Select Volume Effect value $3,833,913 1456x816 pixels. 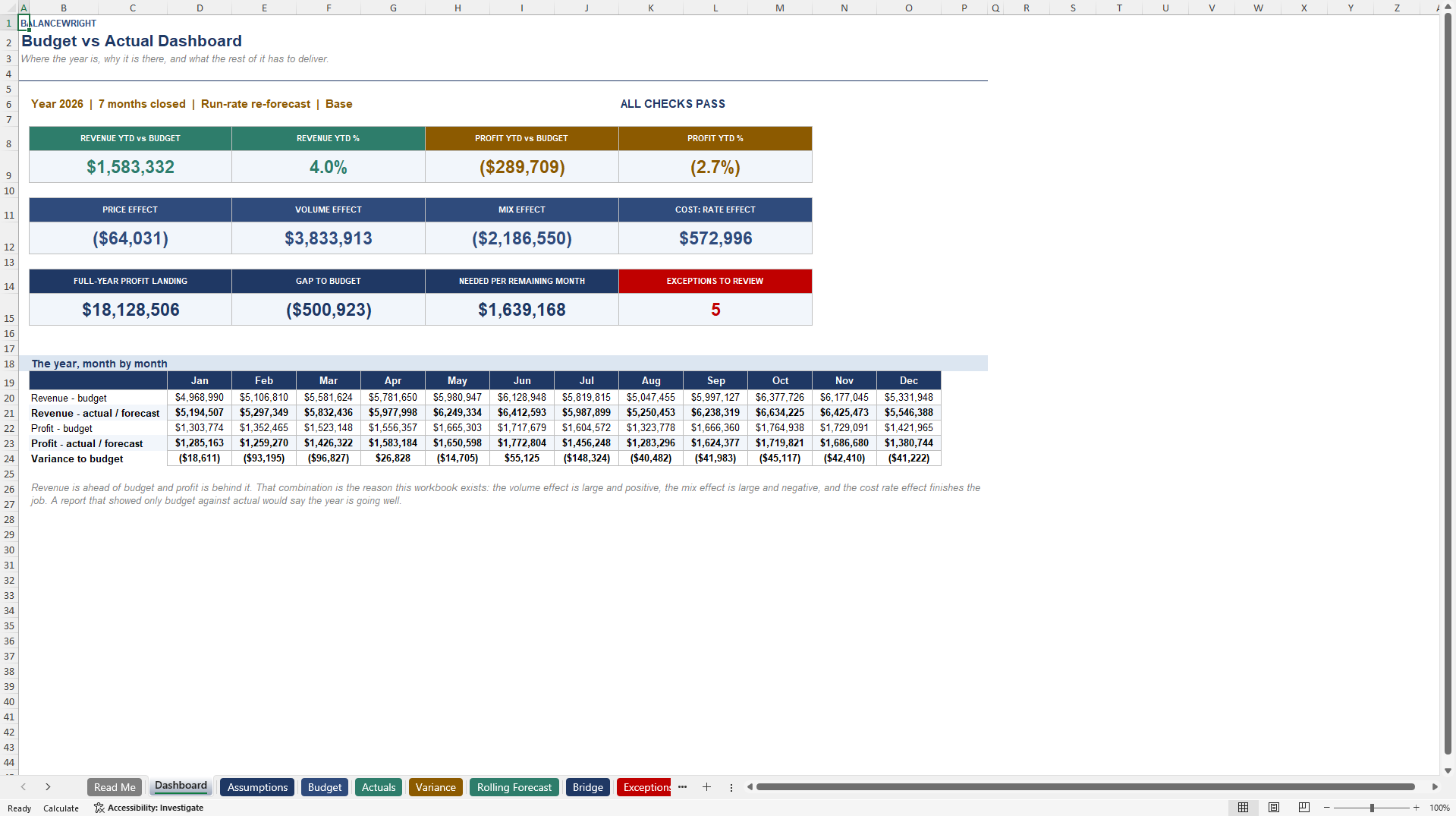[x=329, y=238]
